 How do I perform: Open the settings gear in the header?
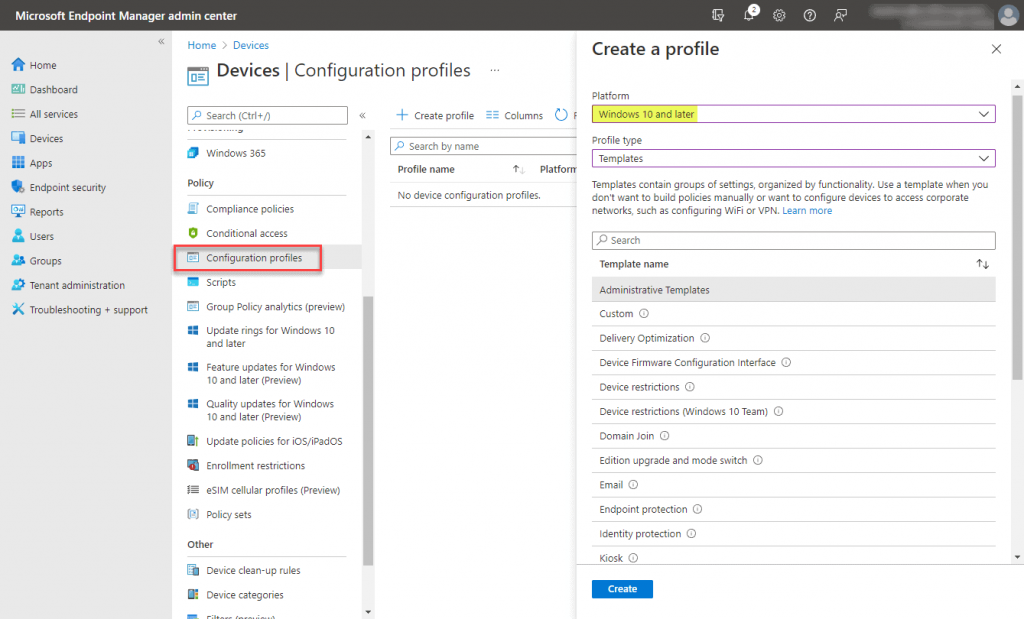click(779, 15)
